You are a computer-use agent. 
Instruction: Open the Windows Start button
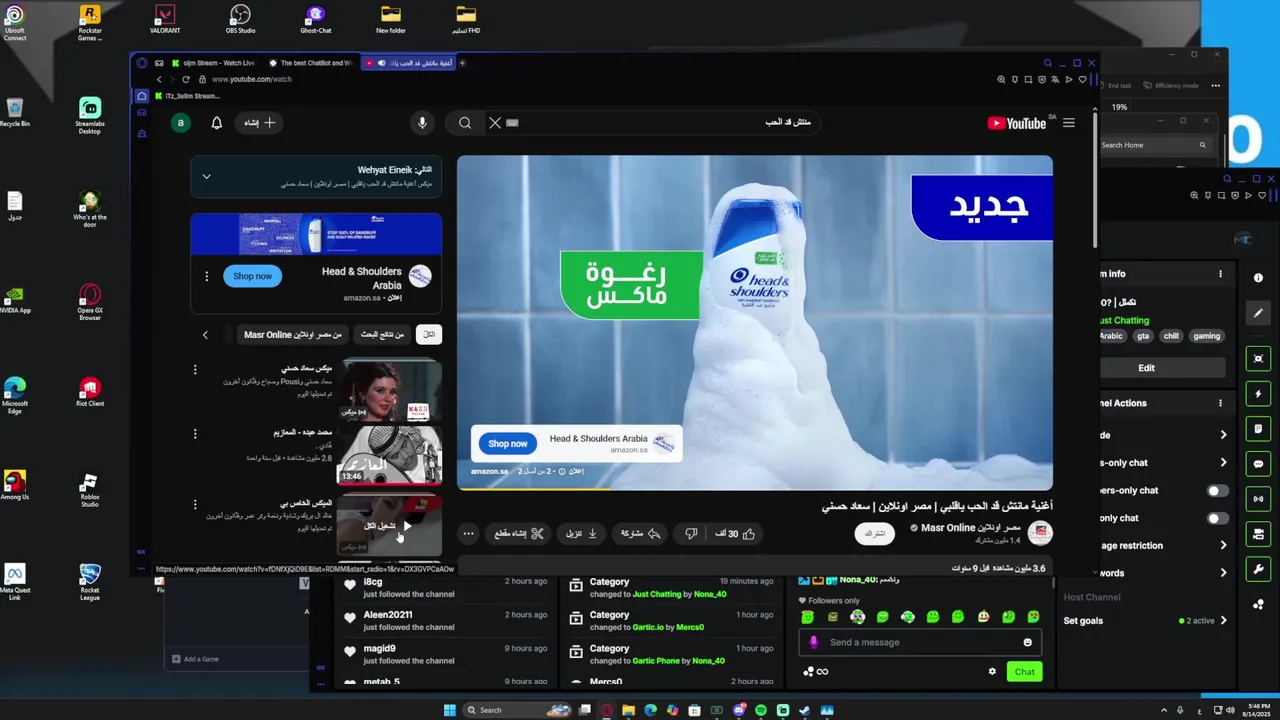tap(449, 710)
